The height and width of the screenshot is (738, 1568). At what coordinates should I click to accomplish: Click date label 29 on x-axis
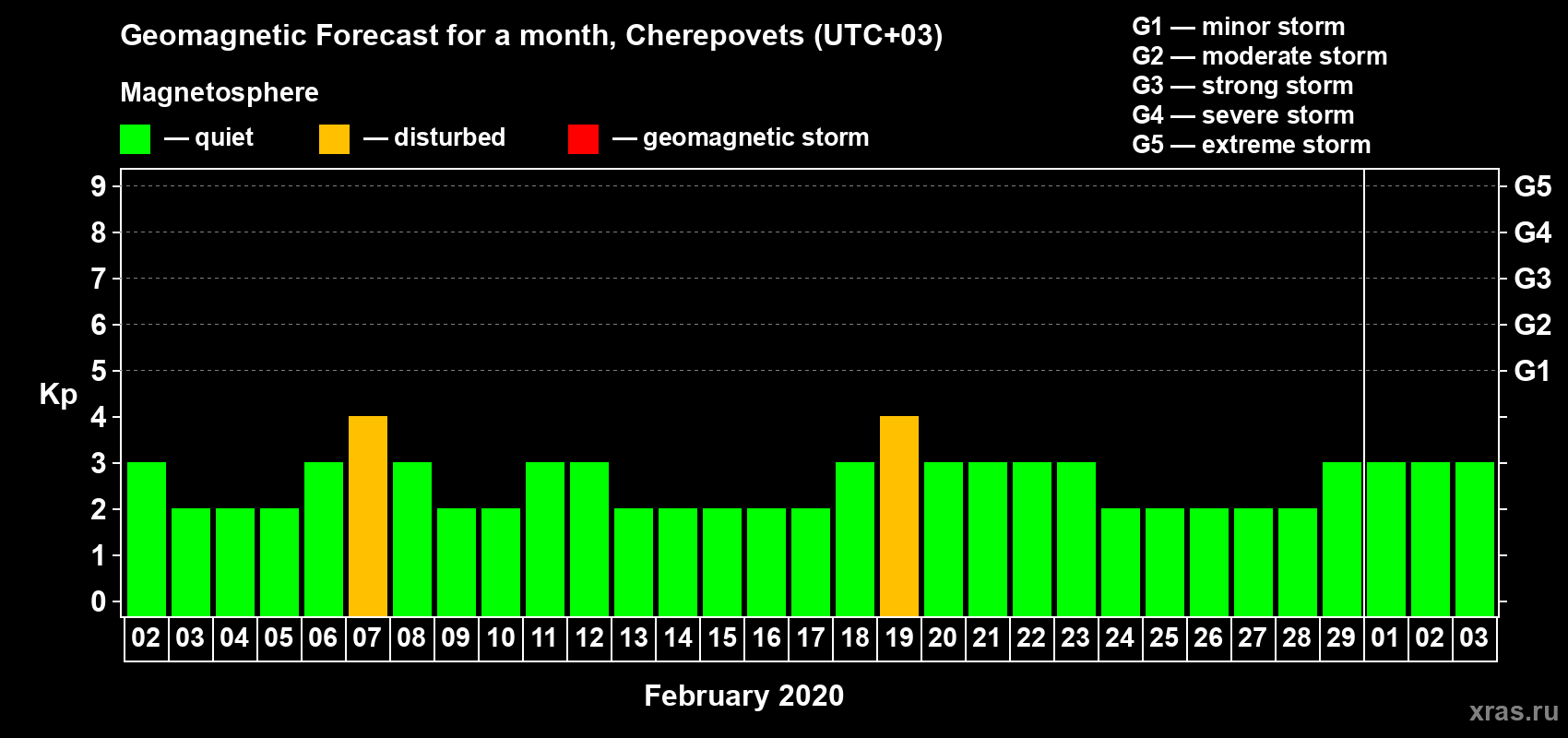tap(1341, 637)
